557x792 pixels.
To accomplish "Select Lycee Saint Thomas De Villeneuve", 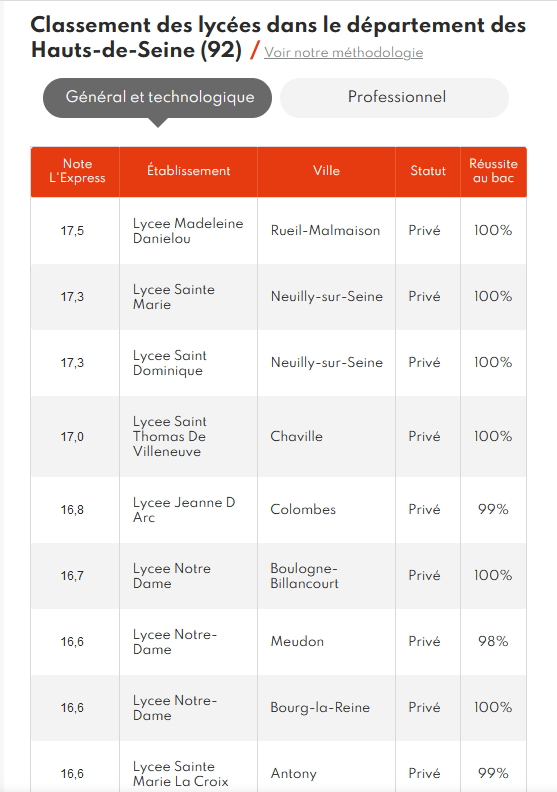I will point(170,436).
